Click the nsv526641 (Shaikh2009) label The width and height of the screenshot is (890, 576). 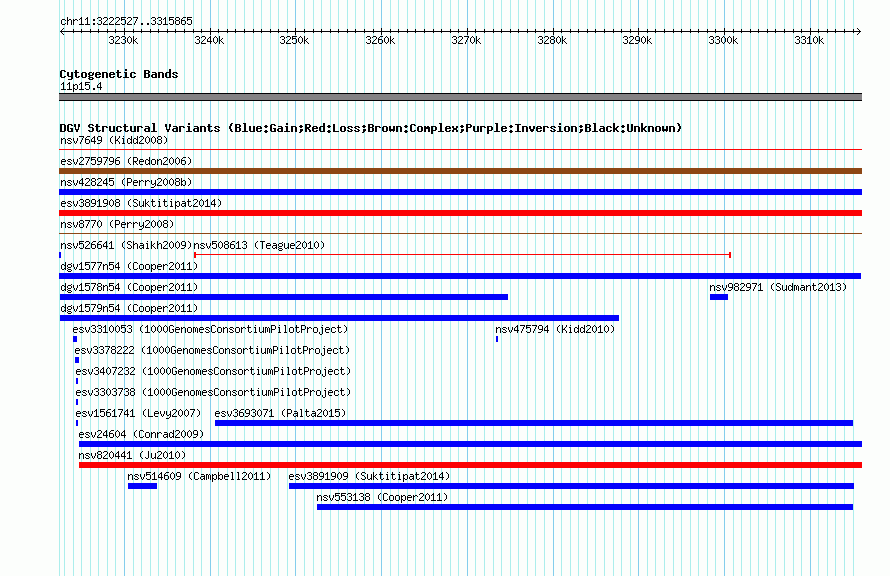[x=126, y=245]
